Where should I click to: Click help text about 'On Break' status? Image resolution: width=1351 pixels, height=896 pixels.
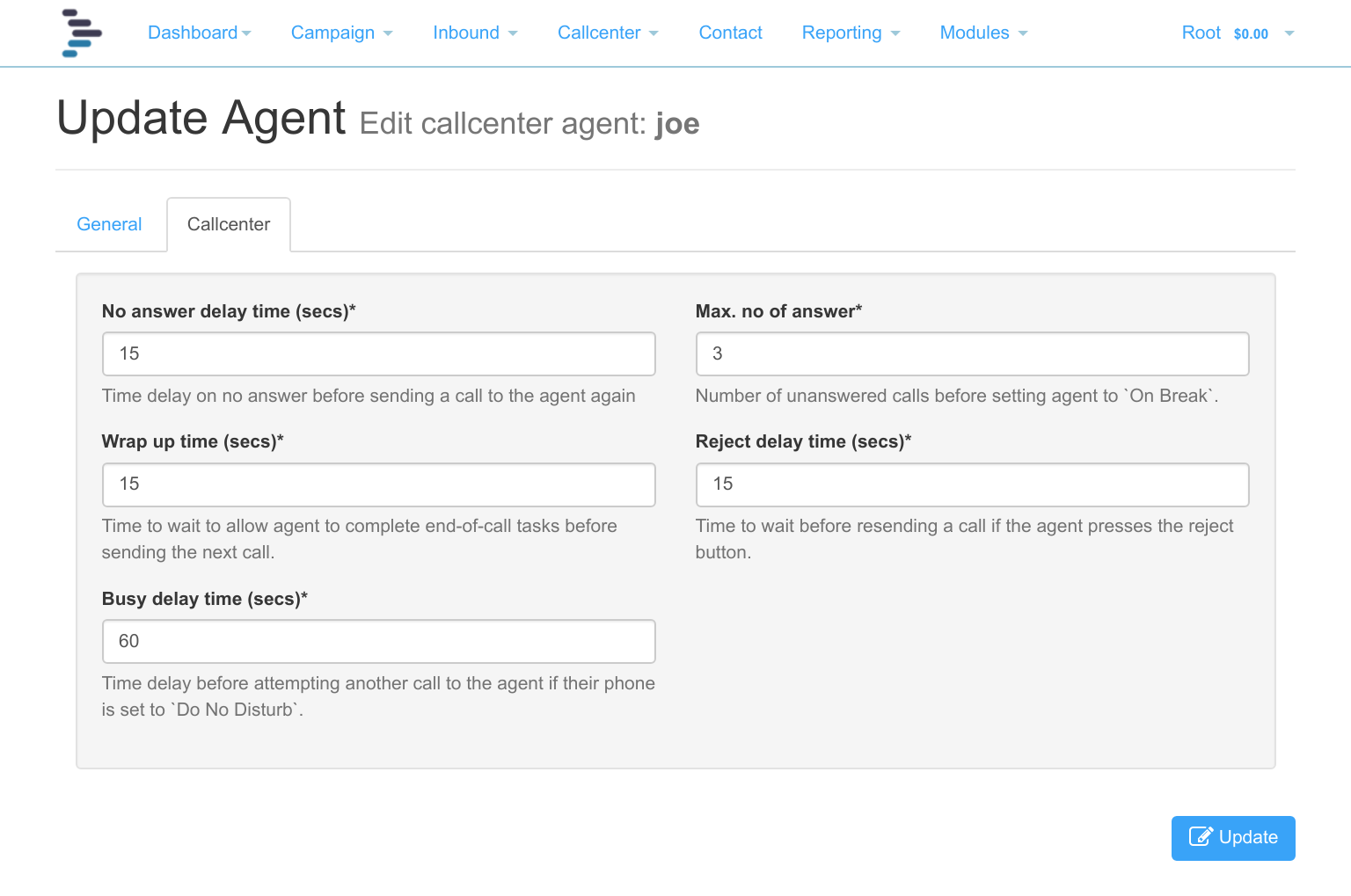957,396
